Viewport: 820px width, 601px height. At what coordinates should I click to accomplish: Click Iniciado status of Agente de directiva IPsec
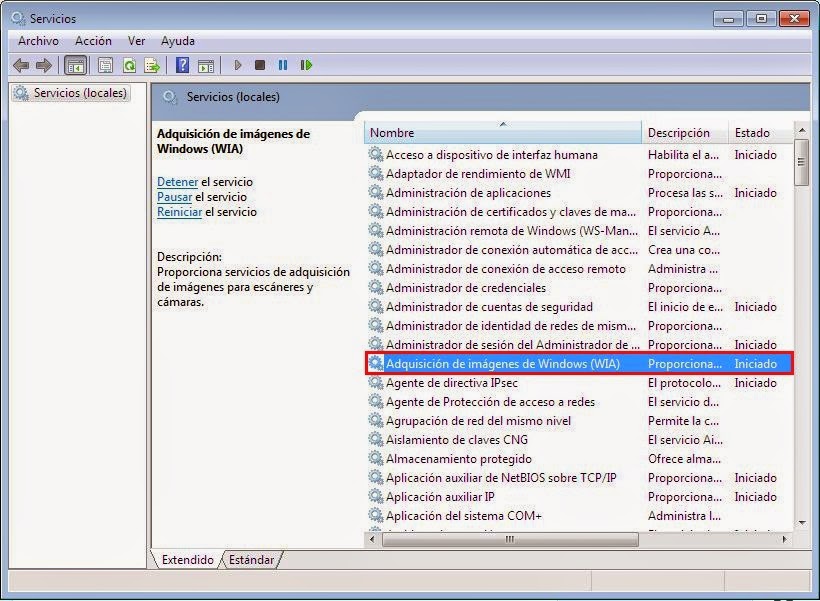point(755,383)
